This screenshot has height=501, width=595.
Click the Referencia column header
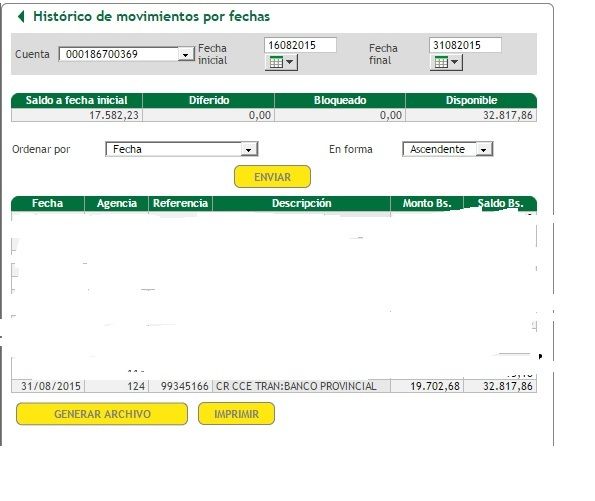181,203
